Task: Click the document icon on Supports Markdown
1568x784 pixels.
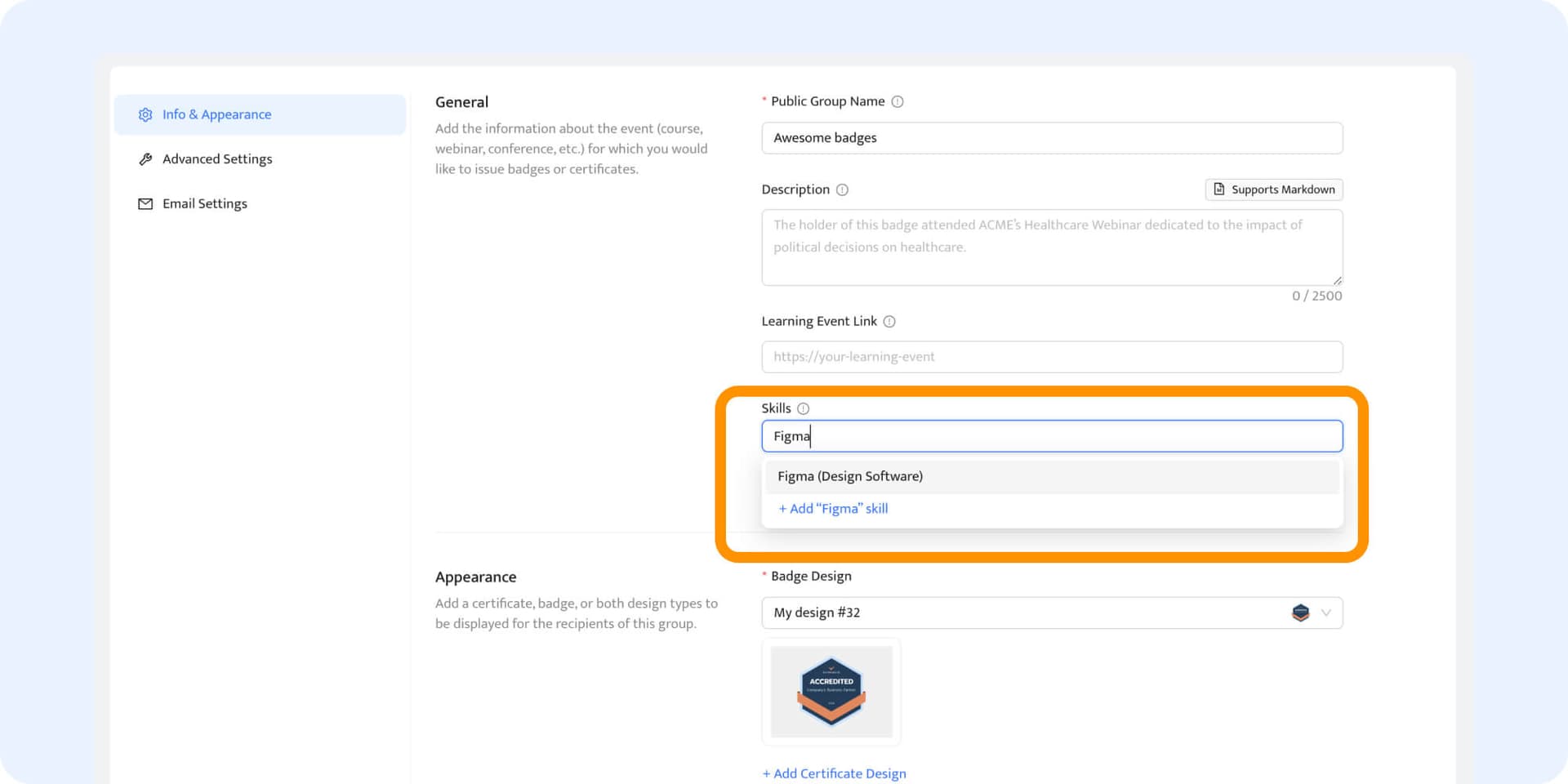Action: point(1218,189)
